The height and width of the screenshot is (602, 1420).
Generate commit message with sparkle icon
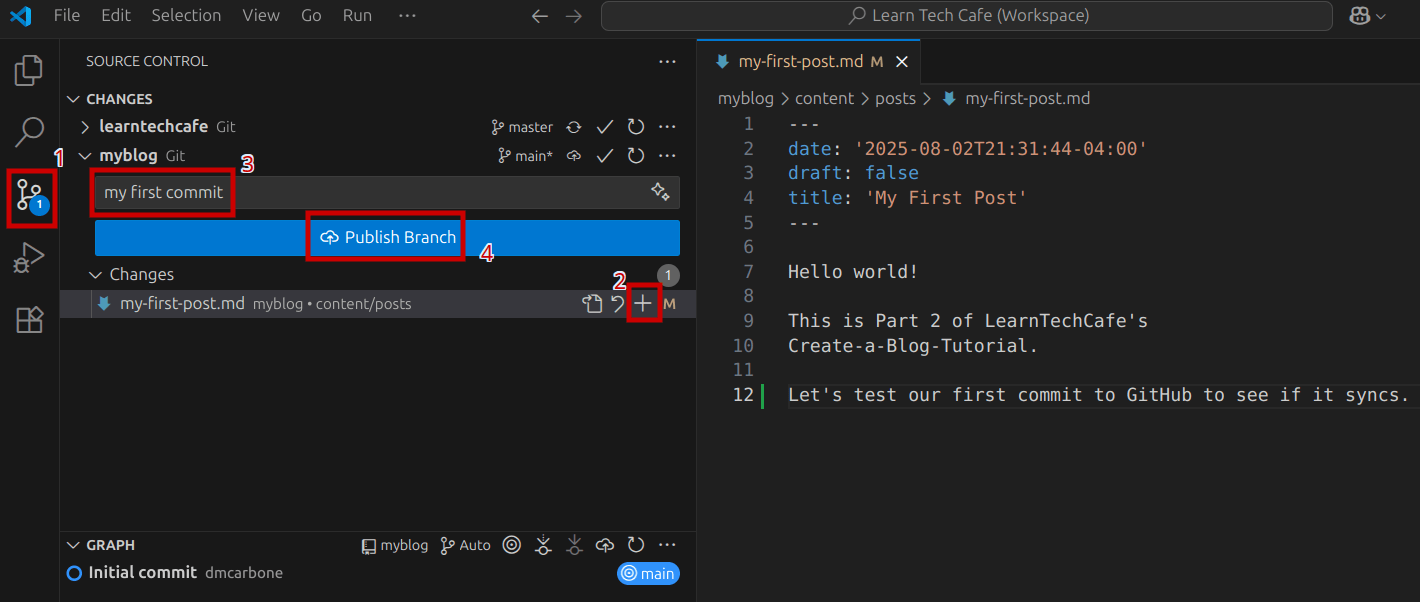(x=660, y=192)
